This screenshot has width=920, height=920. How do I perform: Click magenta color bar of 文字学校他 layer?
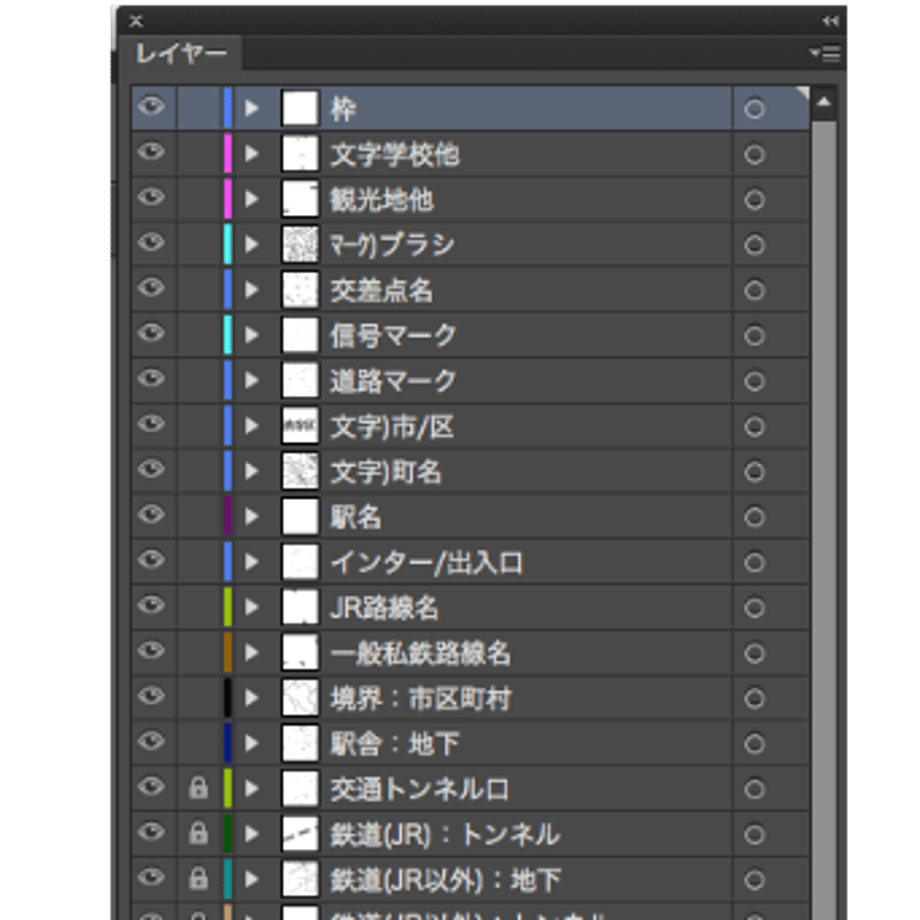click(228, 154)
